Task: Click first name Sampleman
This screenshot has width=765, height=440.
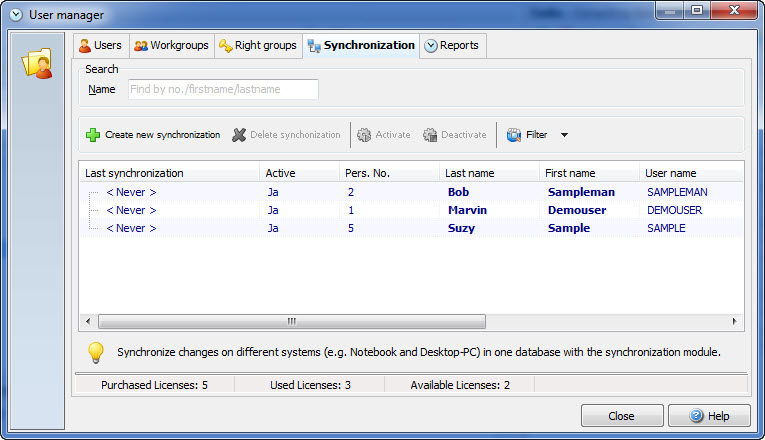Action: (x=581, y=192)
